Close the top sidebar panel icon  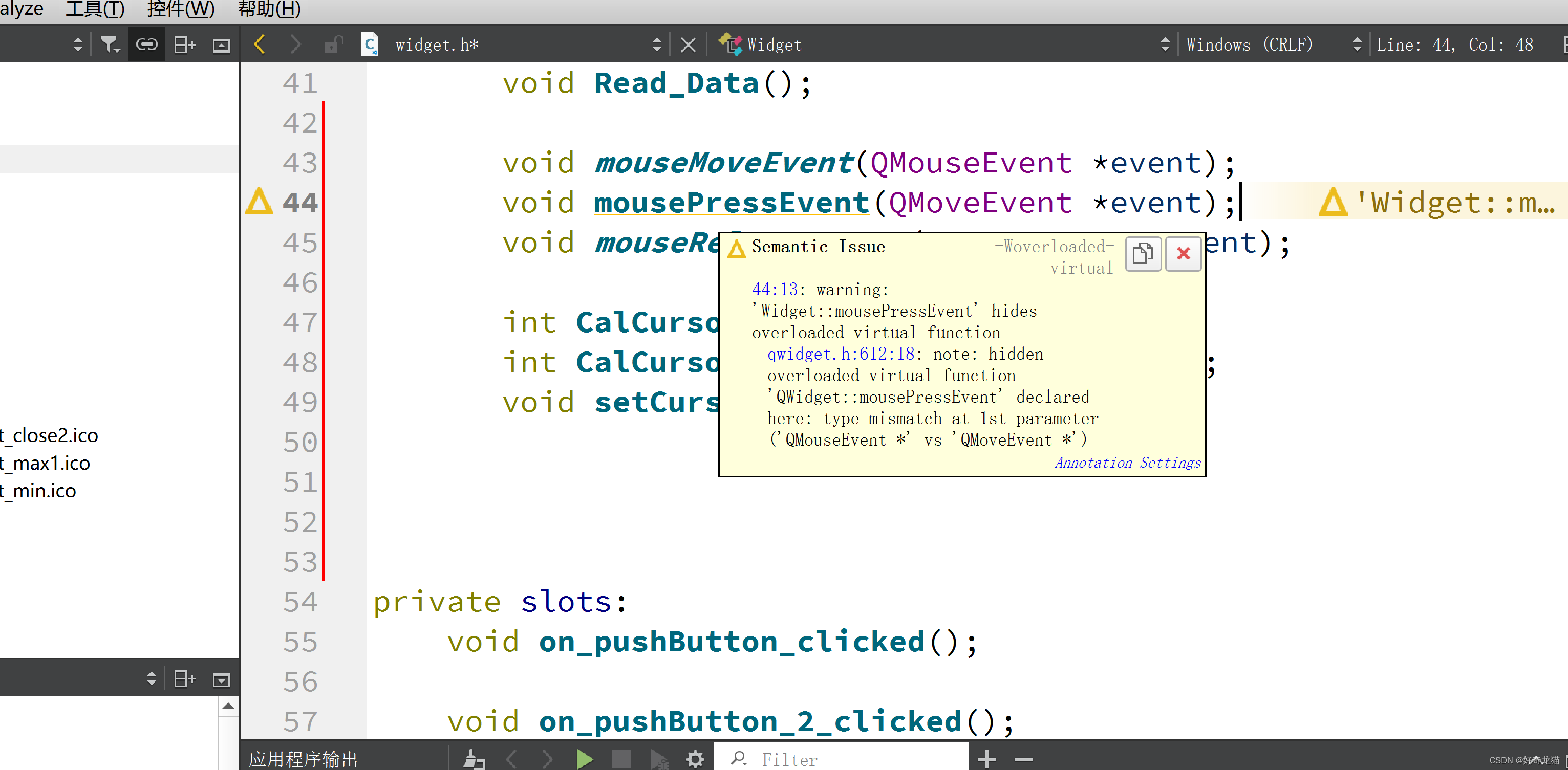coord(221,45)
